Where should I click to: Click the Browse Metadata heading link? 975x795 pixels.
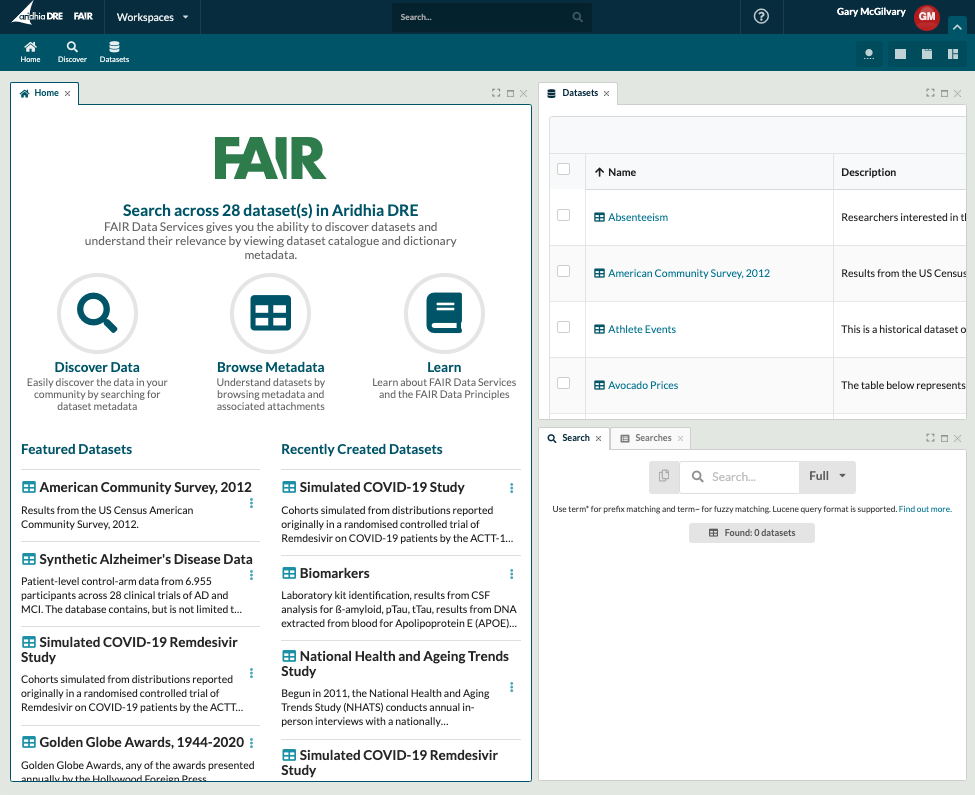tap(270, 367)
